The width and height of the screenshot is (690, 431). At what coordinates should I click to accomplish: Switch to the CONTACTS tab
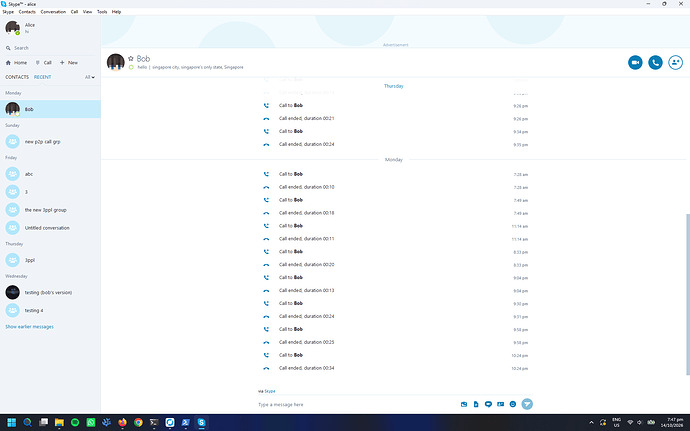coord(17,77)
